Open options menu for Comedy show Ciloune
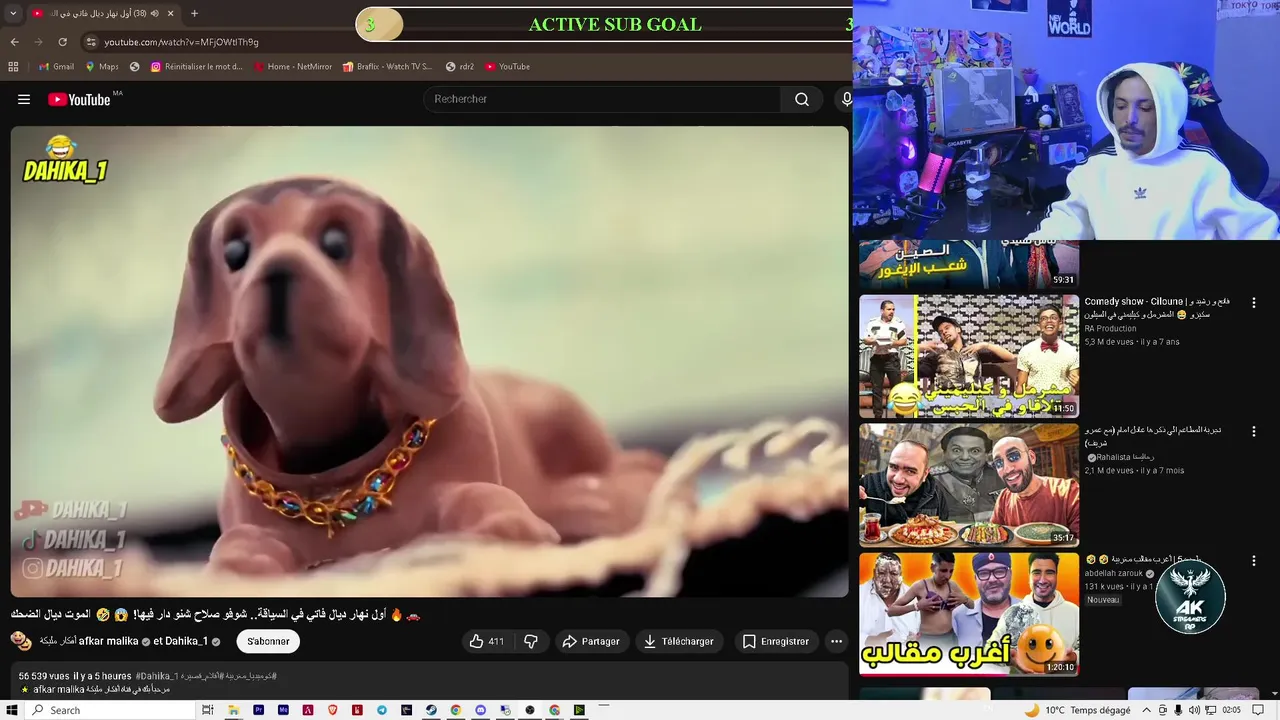1280x720 pixels. pyautogui.click(x=1253, y=302)
